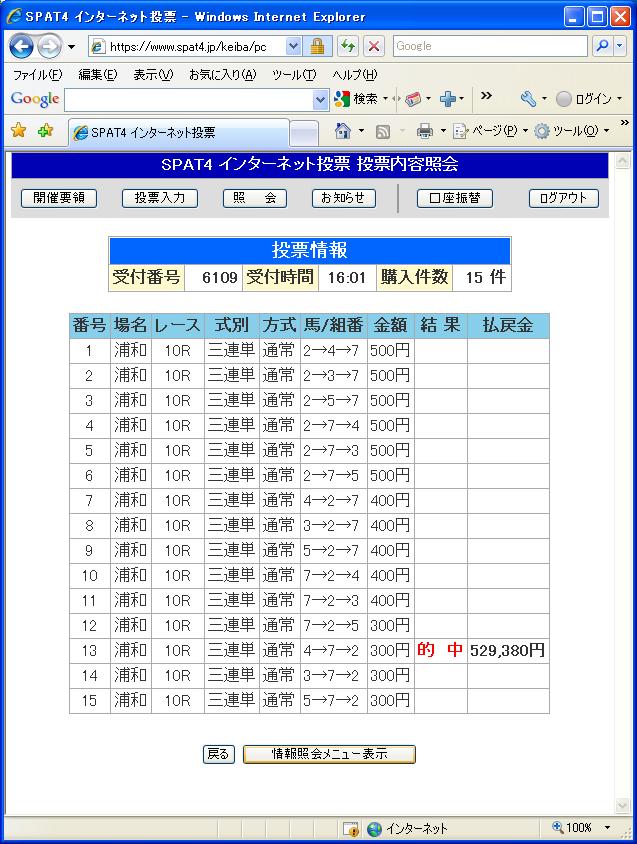637x844 pixels.
Task: Click the ログアウト button
Action: point(564,198)
